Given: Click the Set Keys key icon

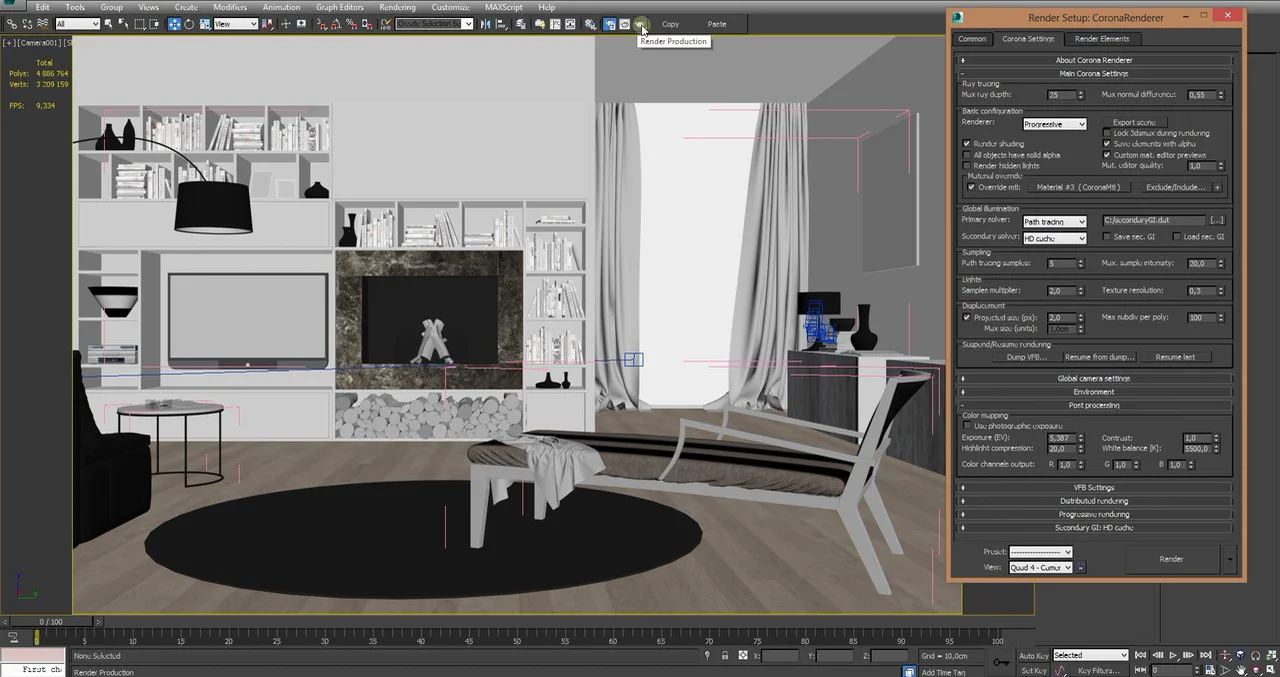Looking at the screenshot, I should point(1001,662).
